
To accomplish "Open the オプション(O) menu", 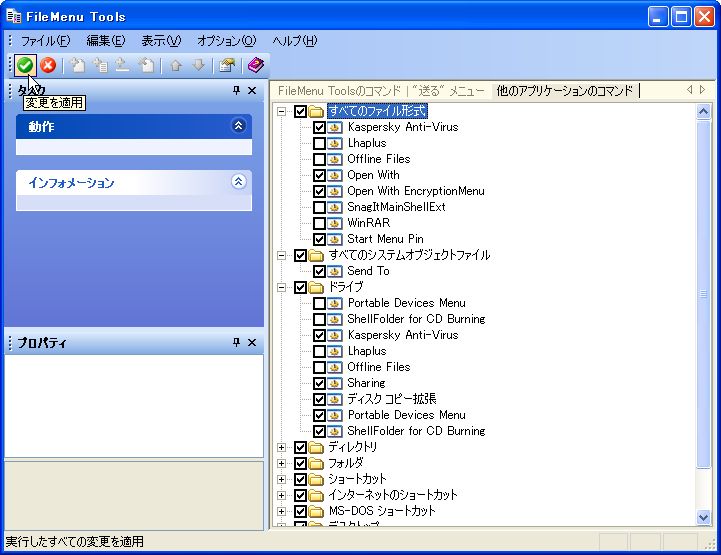I will [x=227, y=41].
